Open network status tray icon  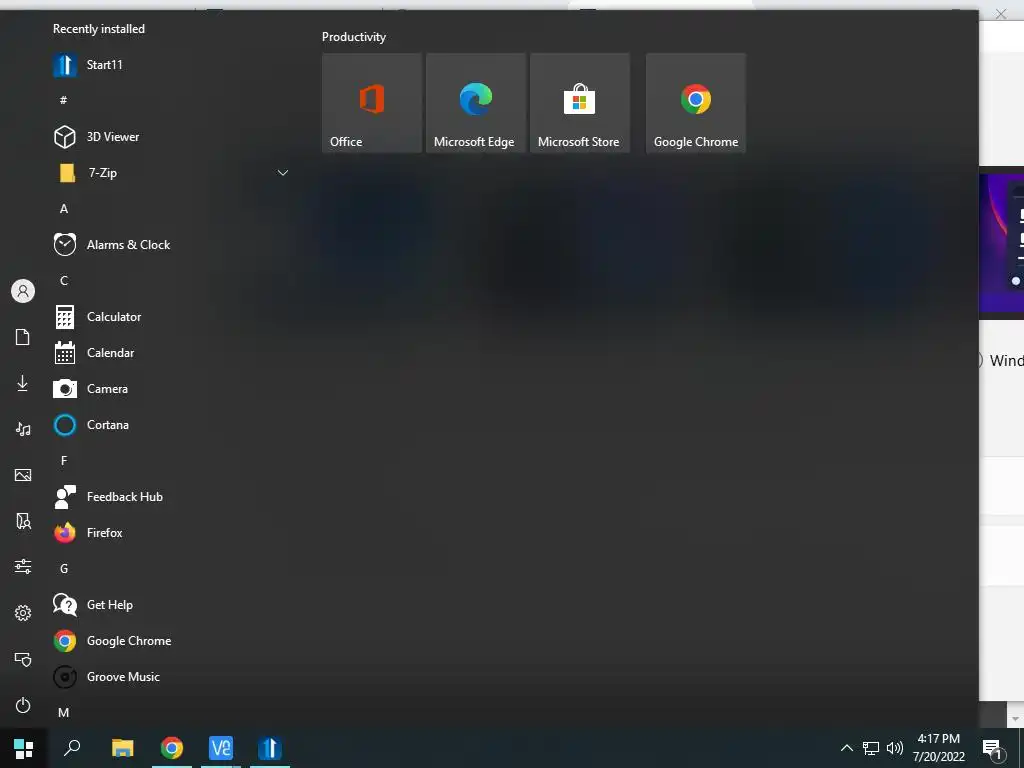(871, 748)
